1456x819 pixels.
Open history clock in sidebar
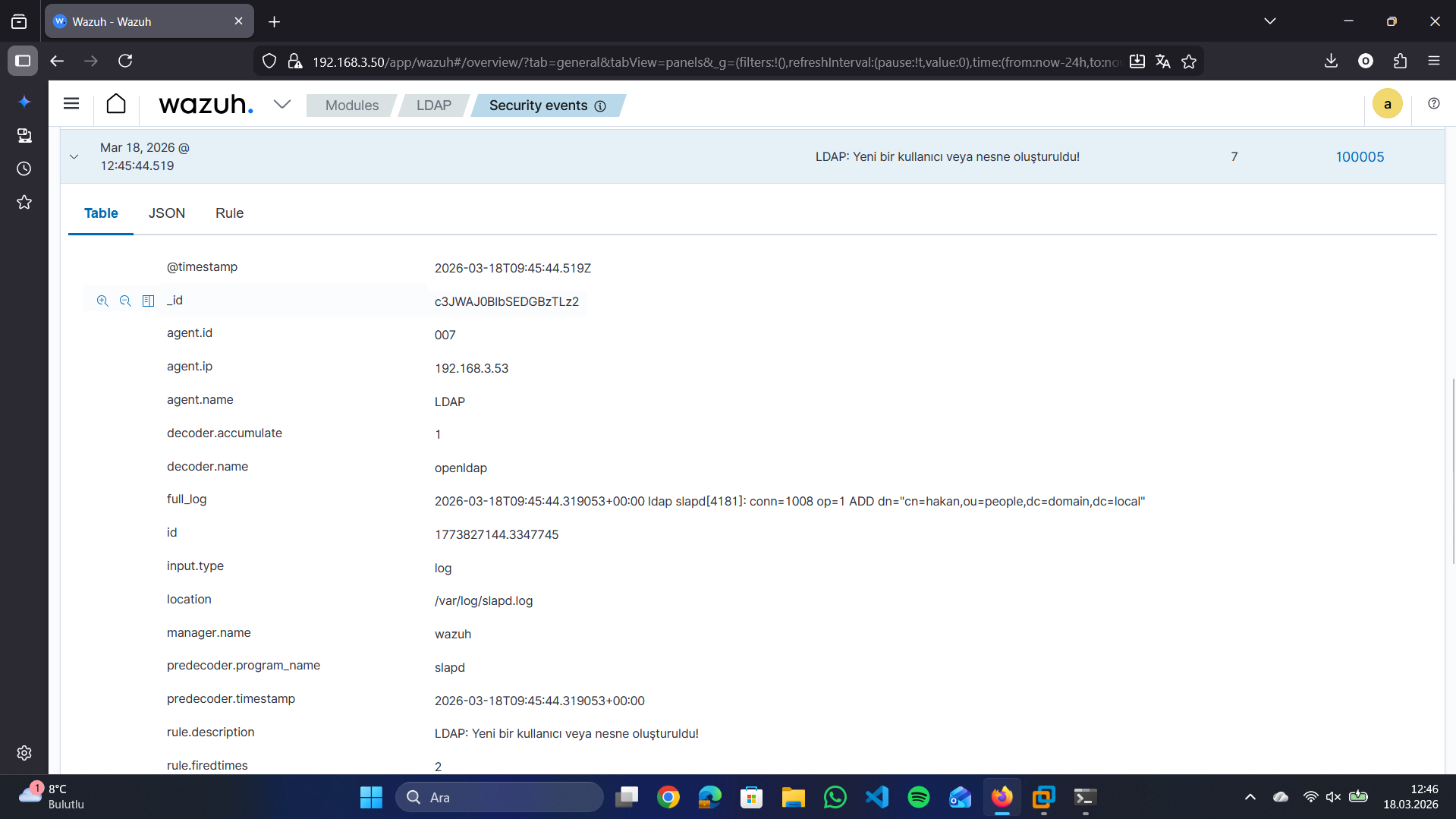(24, 169)
